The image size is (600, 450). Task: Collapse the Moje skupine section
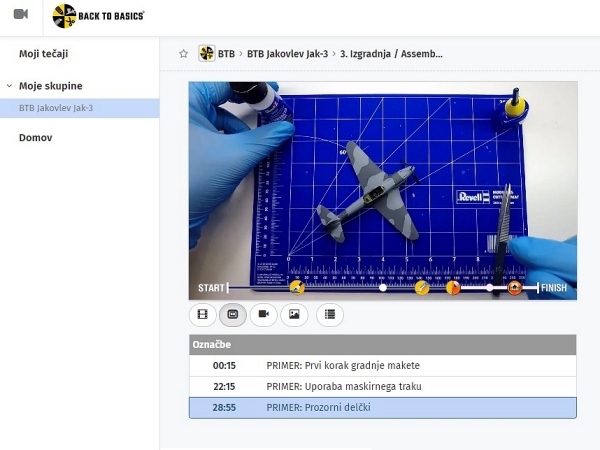(9, 87)
